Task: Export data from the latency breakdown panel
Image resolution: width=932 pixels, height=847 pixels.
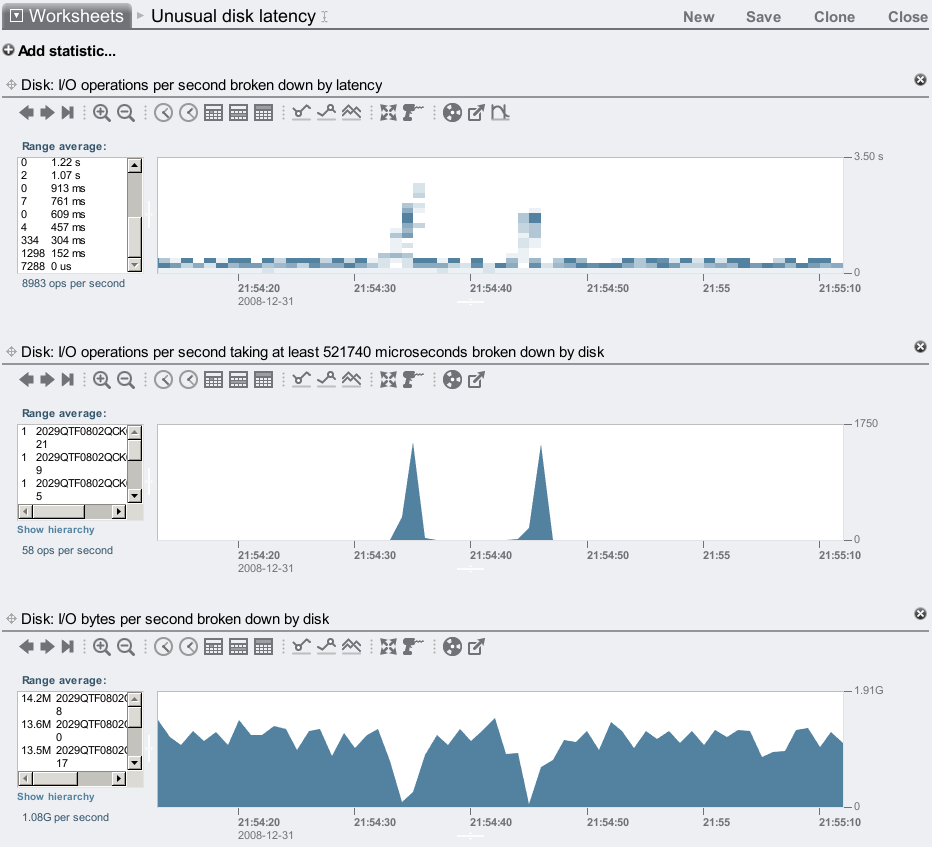Action: click(477, 113)
